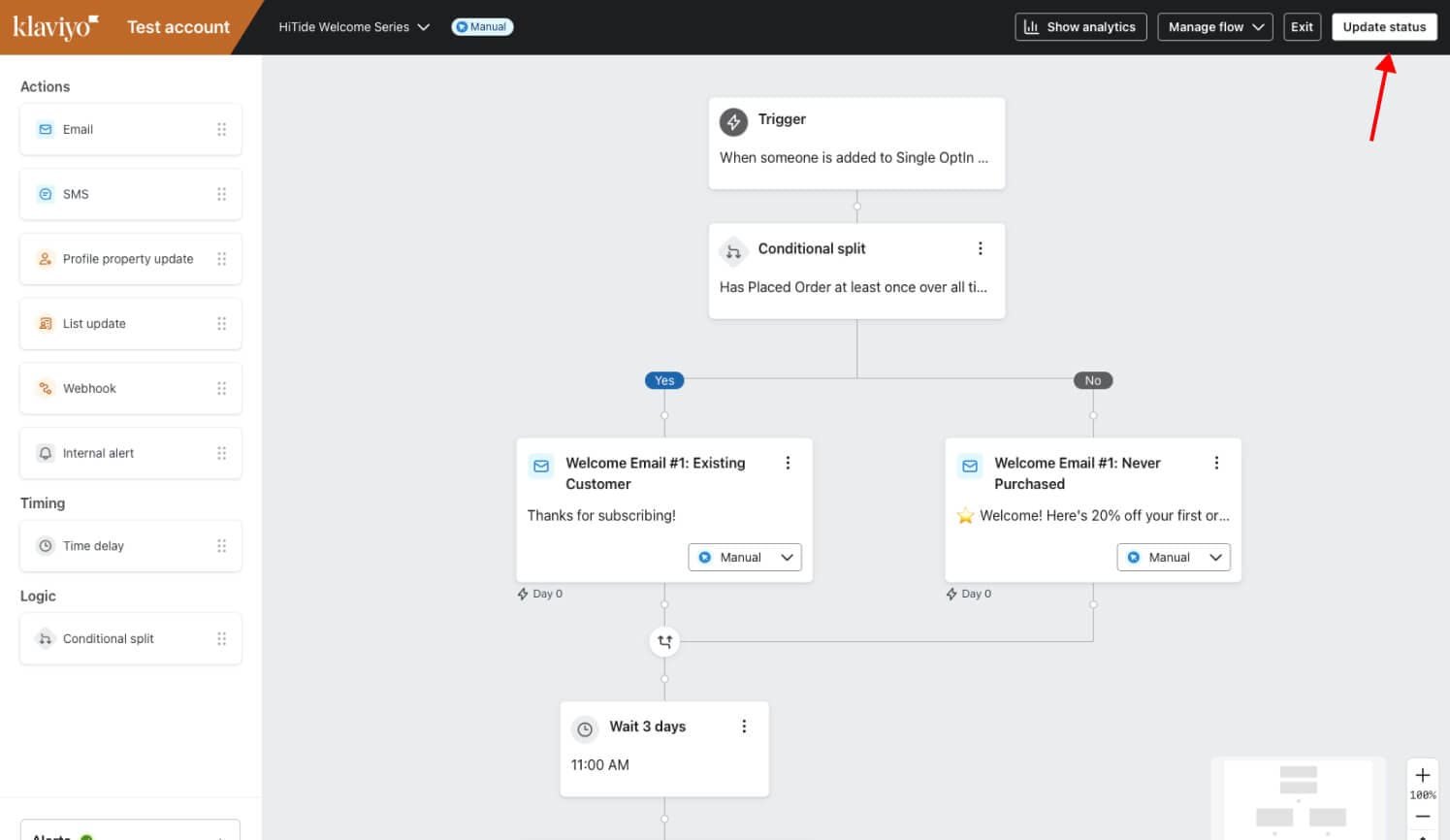Click the Update status button
Image resolution: width=1450 pixels, height=840 pixels.
click(x=1384, y=27)
